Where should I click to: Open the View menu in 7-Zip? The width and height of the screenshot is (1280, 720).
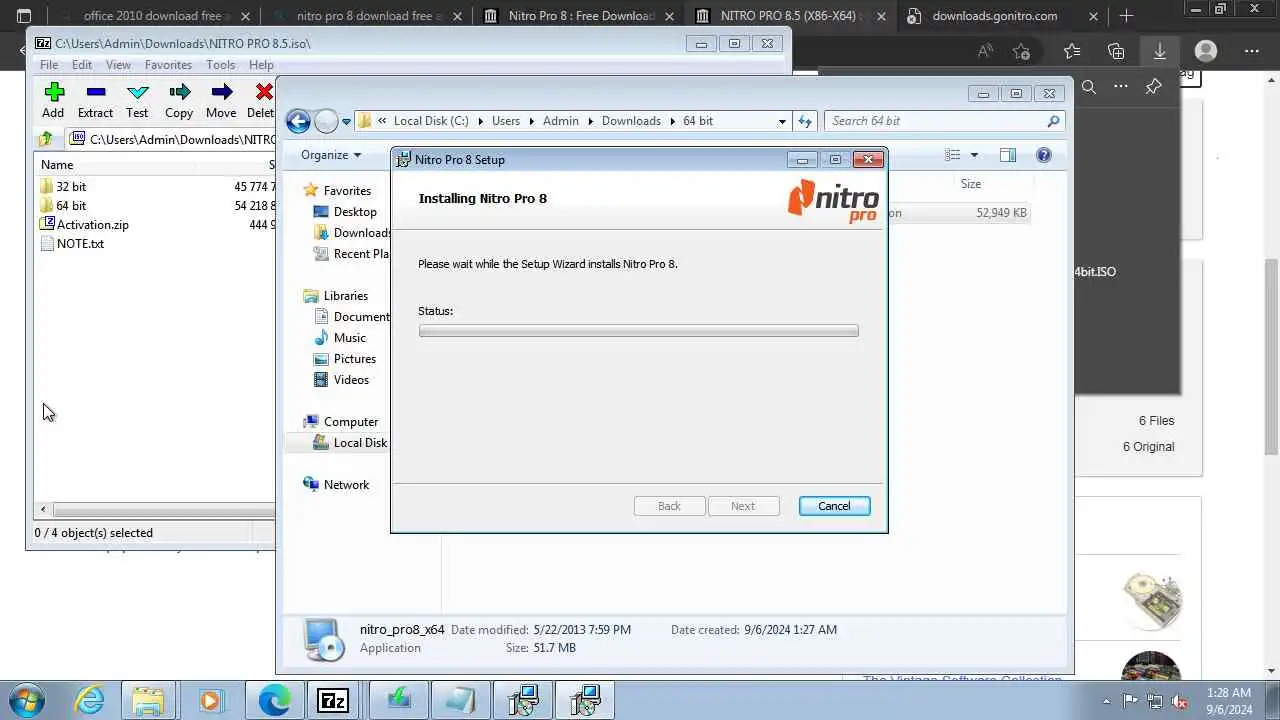[x=118, y=65]
